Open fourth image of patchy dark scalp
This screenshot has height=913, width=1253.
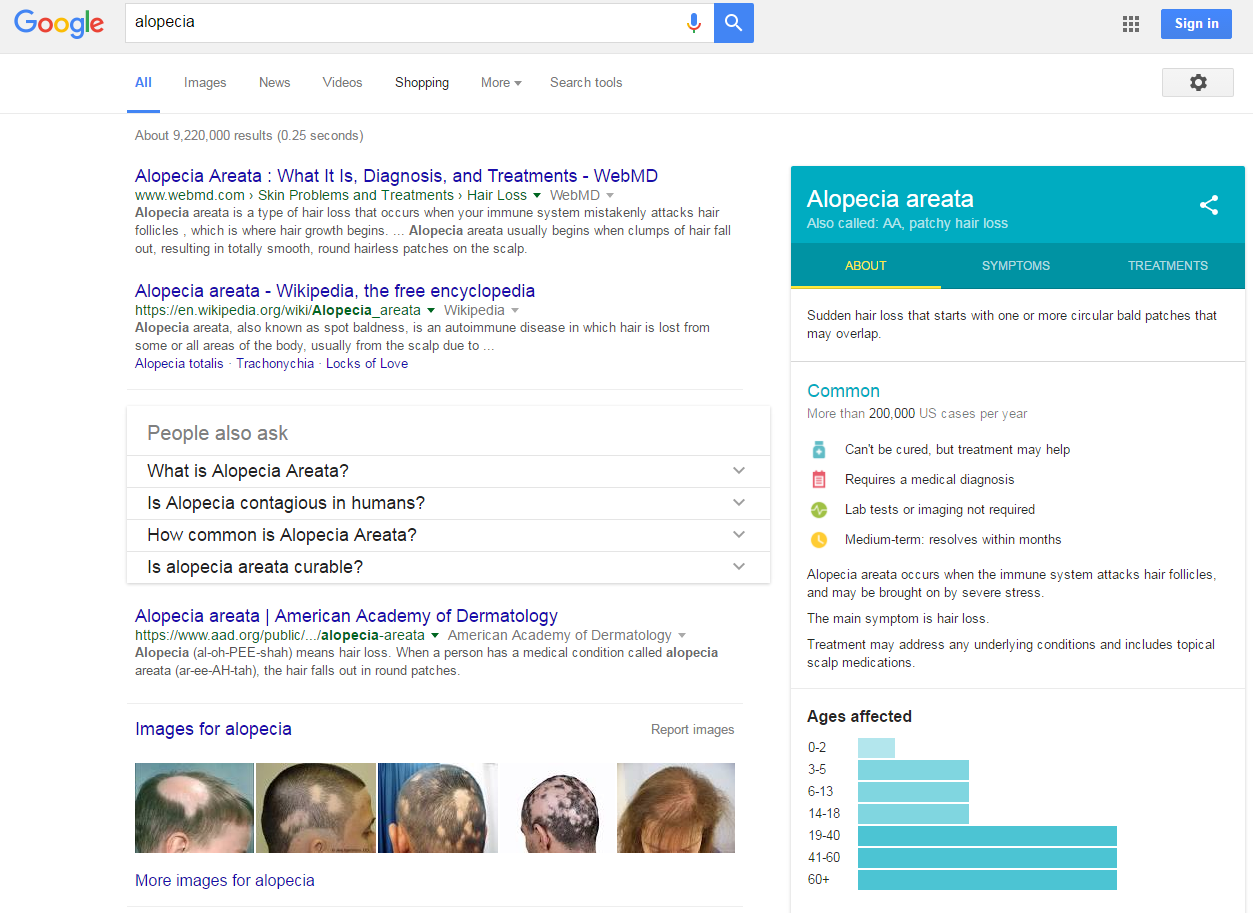click(557, 808)
